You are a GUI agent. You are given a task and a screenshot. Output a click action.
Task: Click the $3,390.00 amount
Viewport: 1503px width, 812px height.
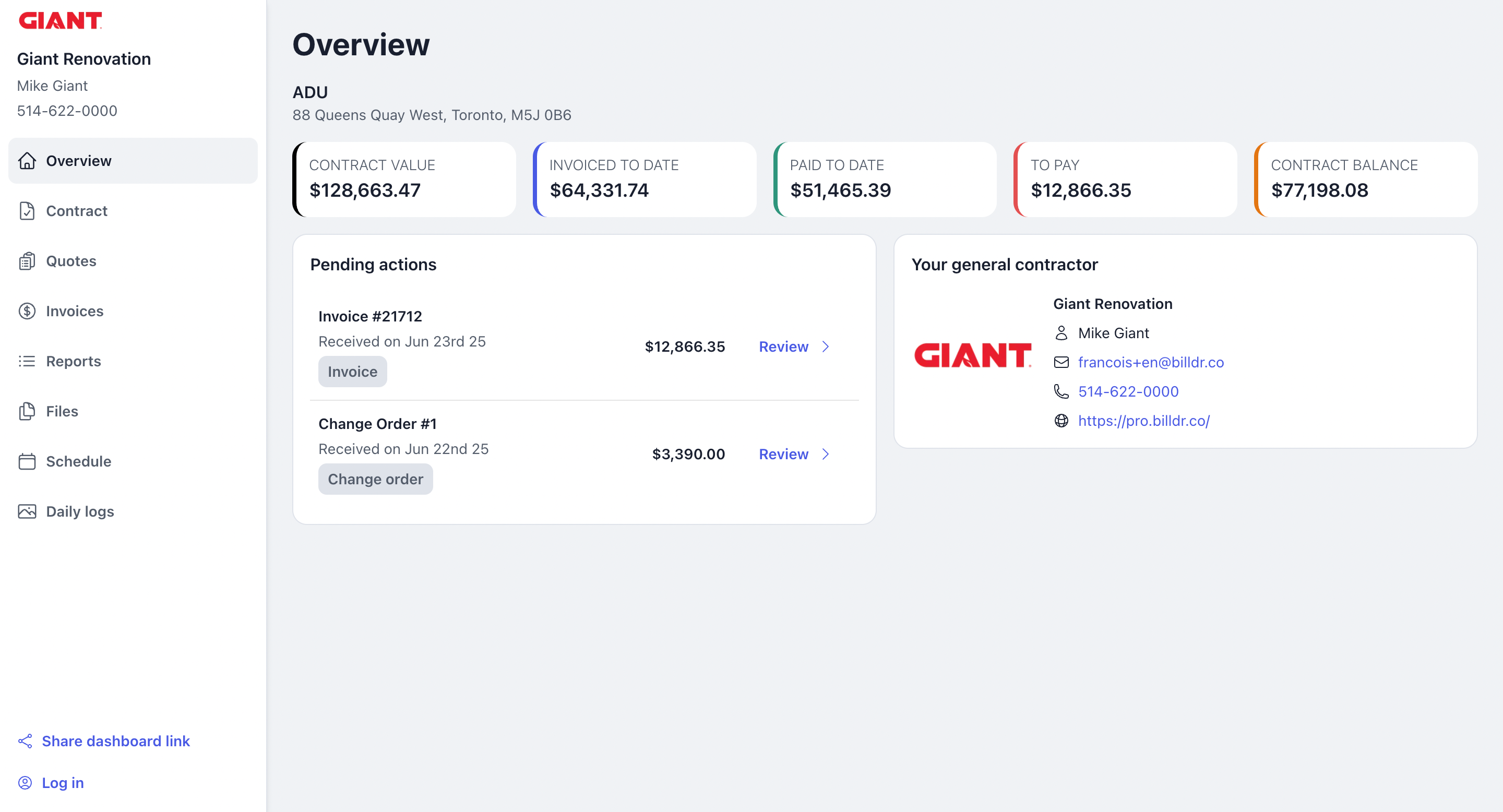688,454
